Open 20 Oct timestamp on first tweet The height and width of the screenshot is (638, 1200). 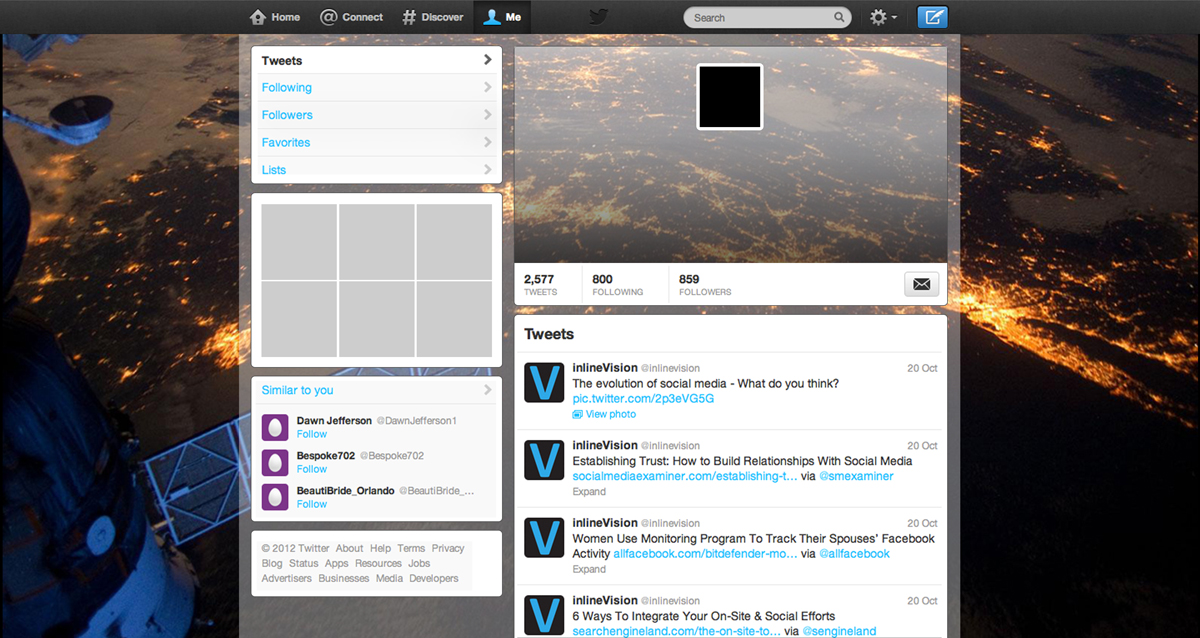[922, 368]
